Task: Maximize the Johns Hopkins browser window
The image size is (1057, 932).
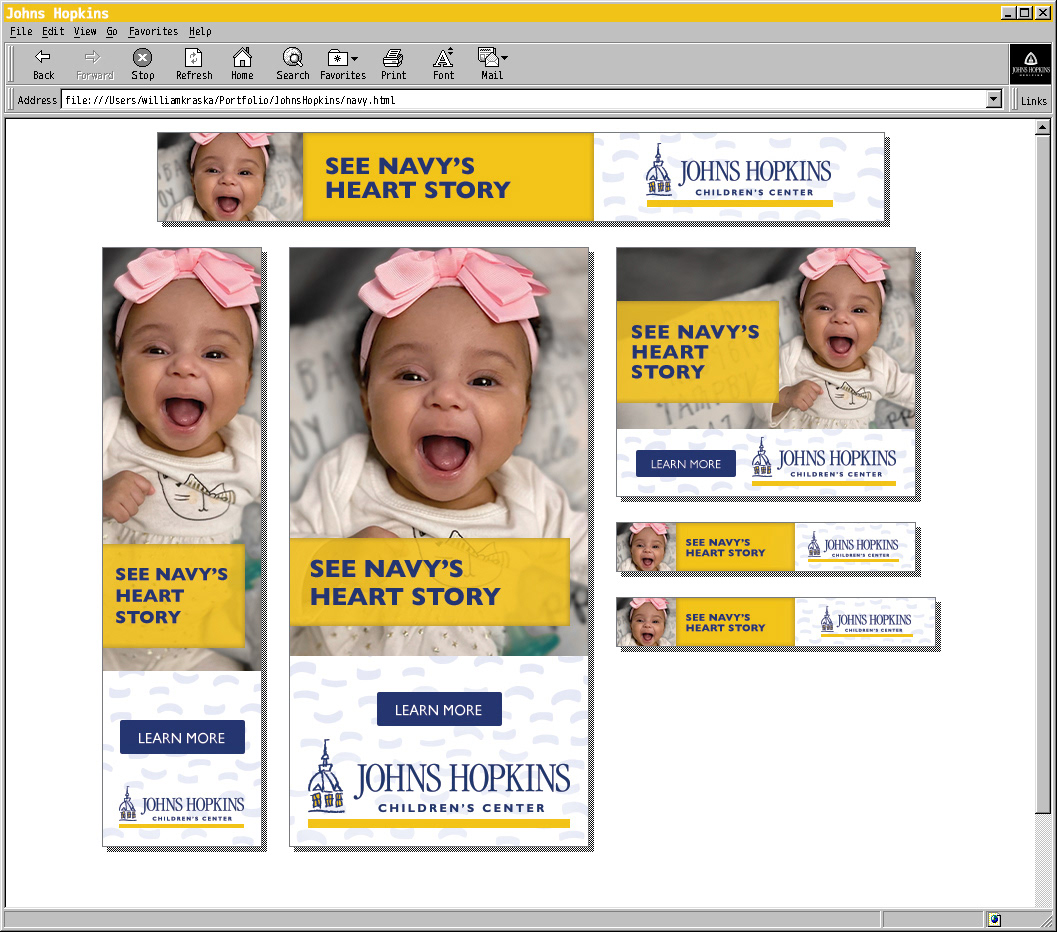Action: click(x=1024, y=13)
